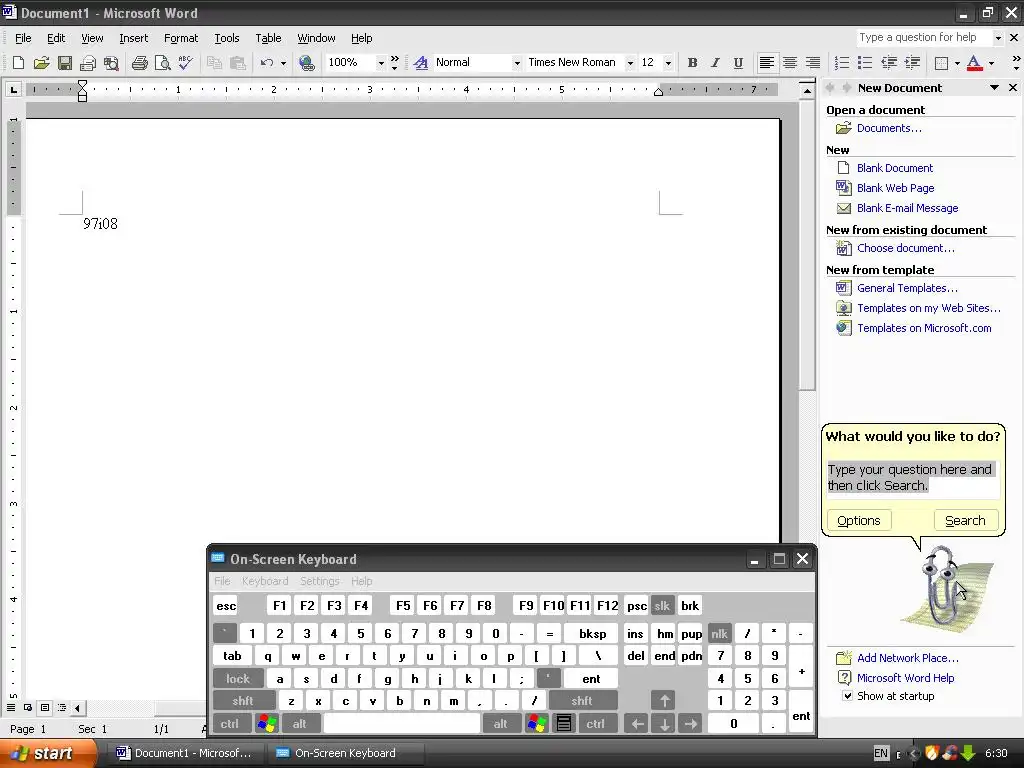Select On-Screen Keyboard in the taskbar
This screenshot has height=768, width=1024.
tap(345, 753)
